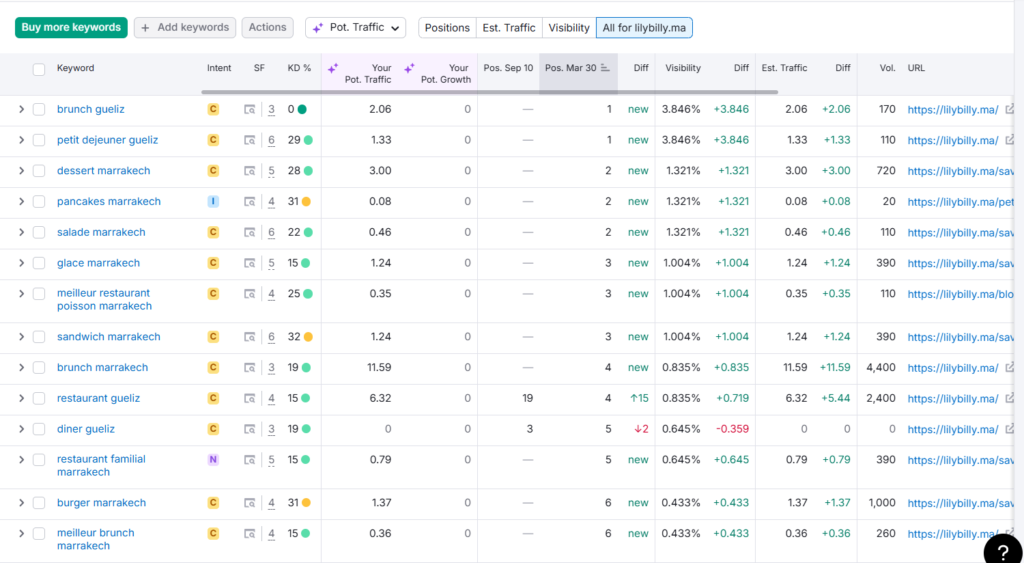Open the glace marrakech keyword link
Screen dimensions: 1024x563
pyautogui.click(x=98, y=263)
